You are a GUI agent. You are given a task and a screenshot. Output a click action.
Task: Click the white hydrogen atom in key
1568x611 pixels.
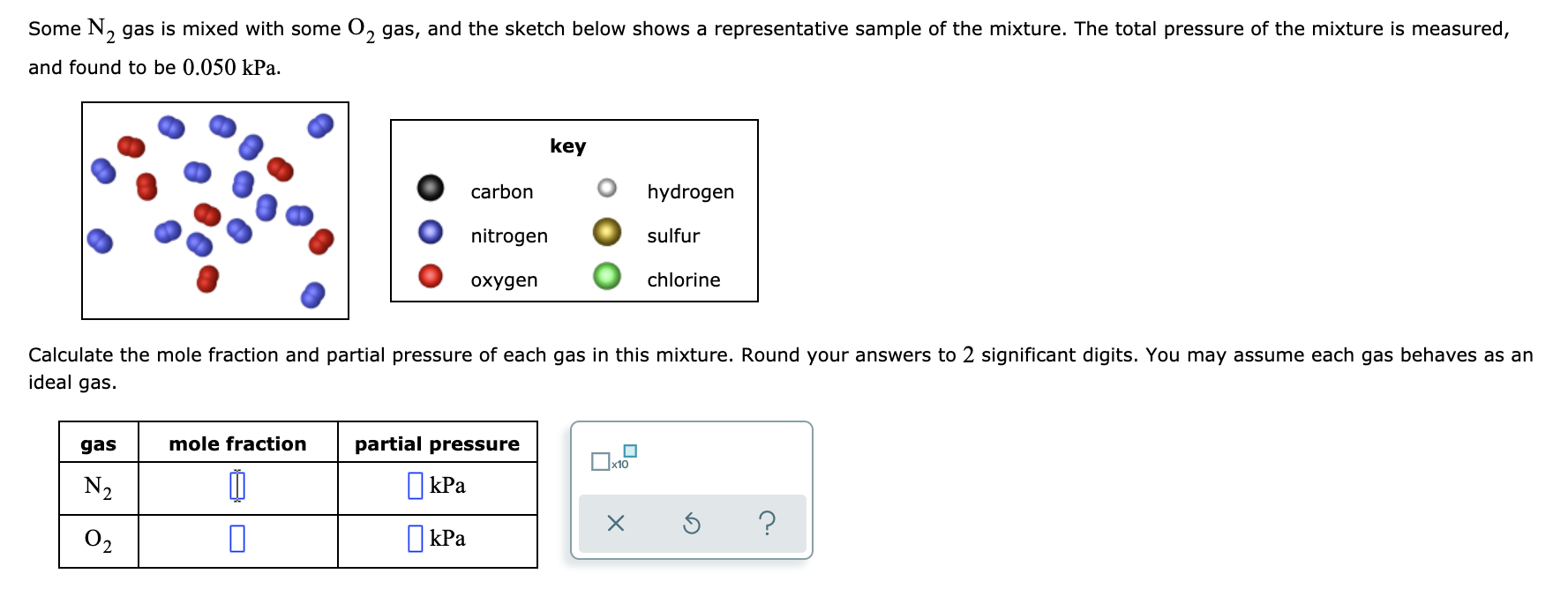tap(607, 188)
